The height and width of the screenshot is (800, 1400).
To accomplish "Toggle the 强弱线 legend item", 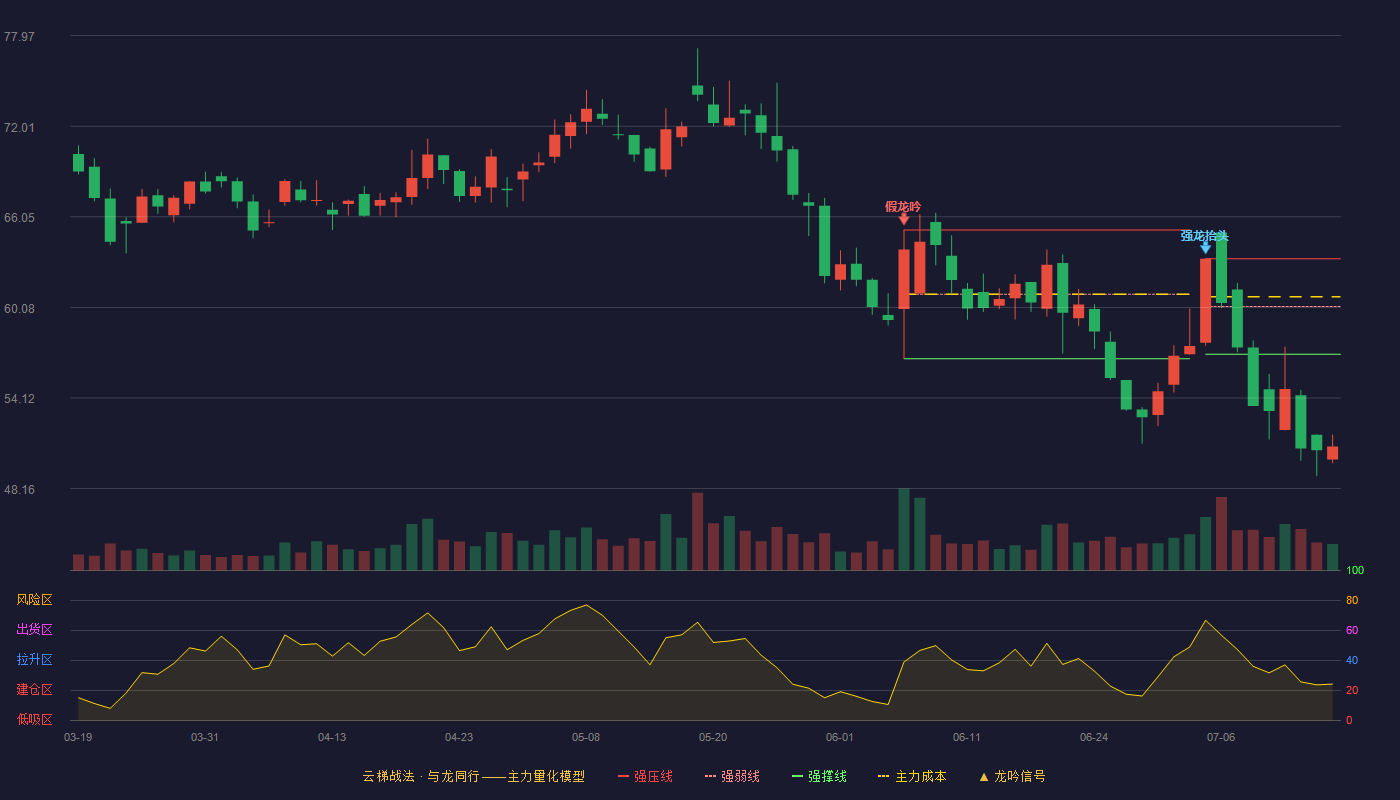I will click(732, 776).
